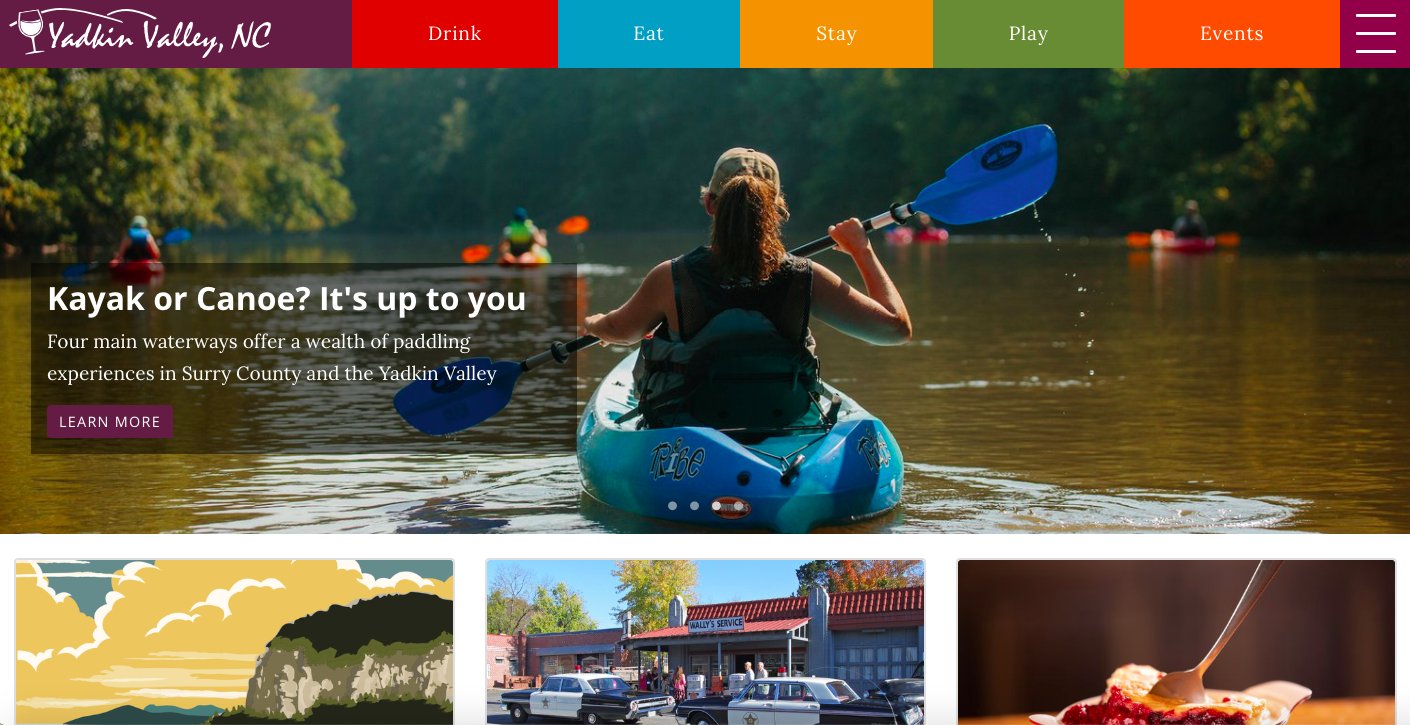Open the hamburger menu

[x=1375, y=34]
